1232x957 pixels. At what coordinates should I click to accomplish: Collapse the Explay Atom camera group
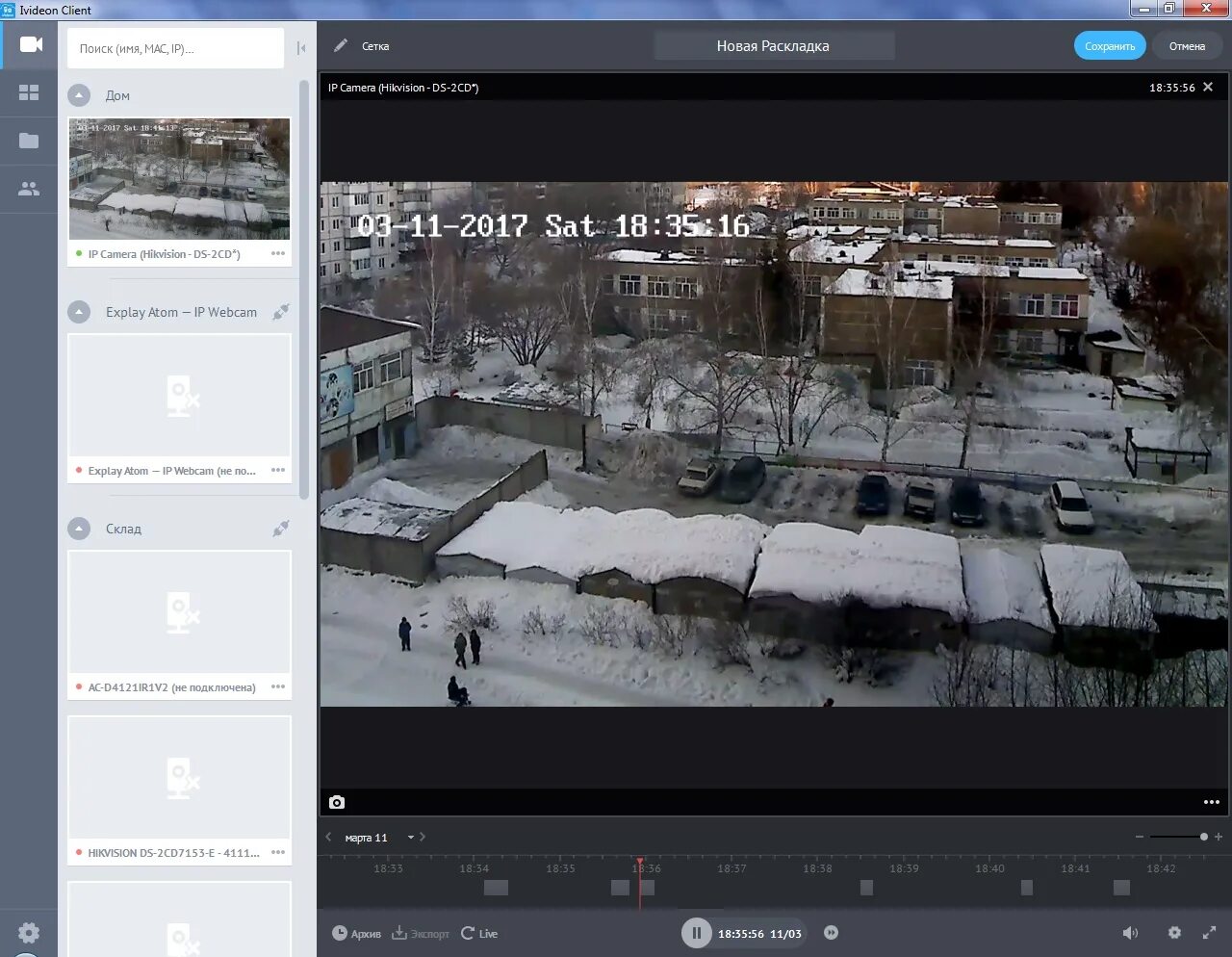click(x=79, y=312)
